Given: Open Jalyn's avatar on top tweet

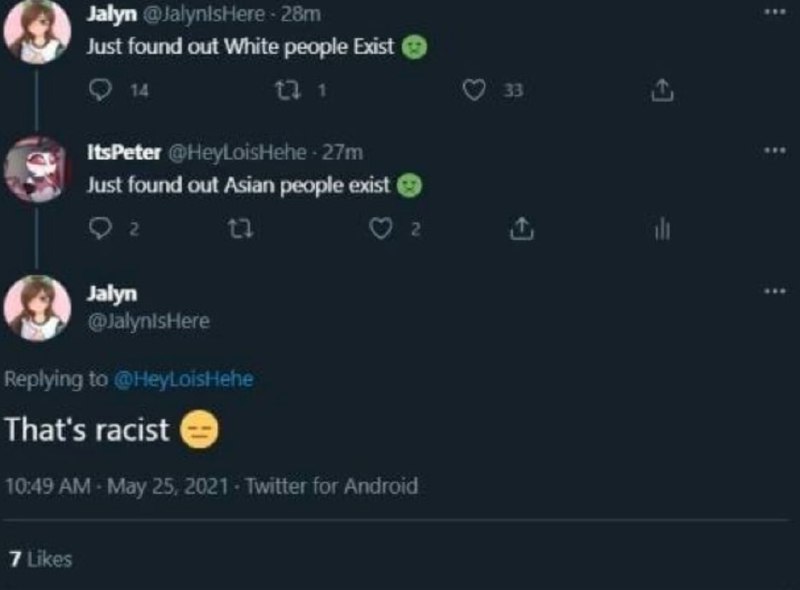Looking at the screenshot, I should click(x=37, y=31).
